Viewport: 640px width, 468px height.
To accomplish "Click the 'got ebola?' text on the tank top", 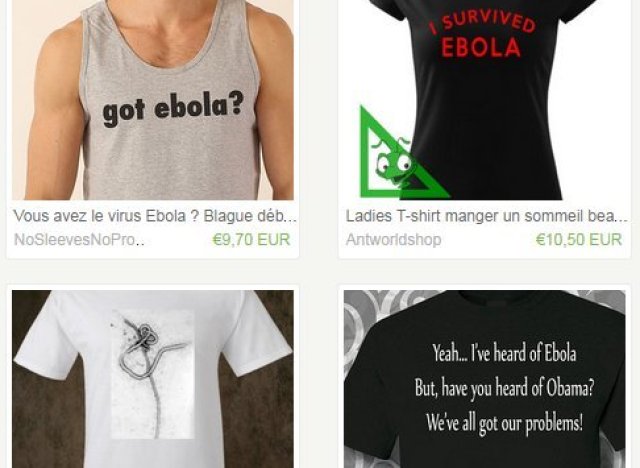I will tap(173, 108).
